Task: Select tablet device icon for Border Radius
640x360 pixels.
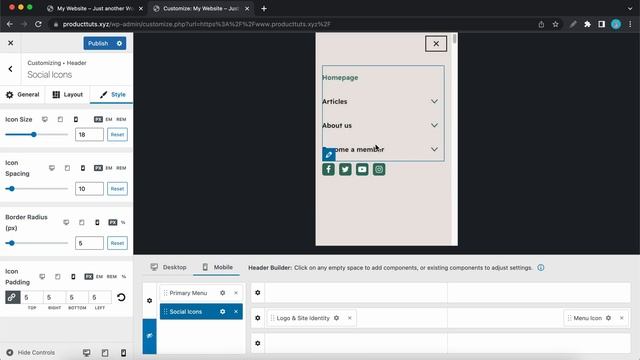Action: click(x=82, y=222)
